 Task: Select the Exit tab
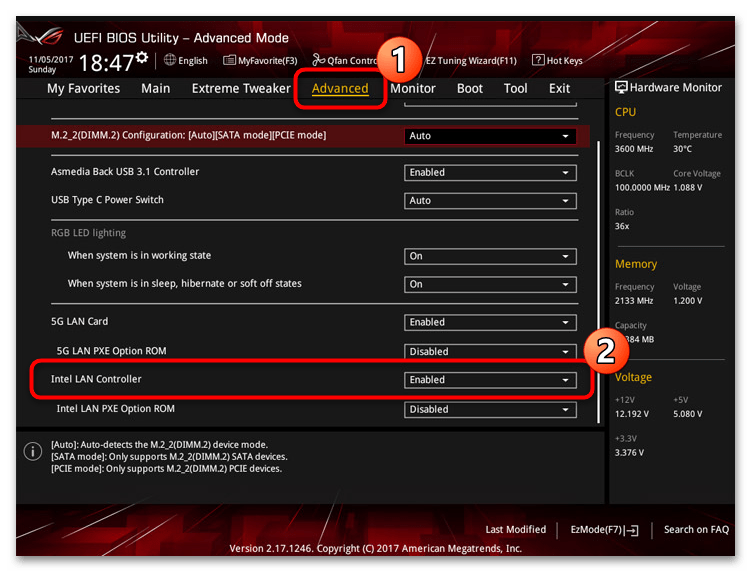559,89
